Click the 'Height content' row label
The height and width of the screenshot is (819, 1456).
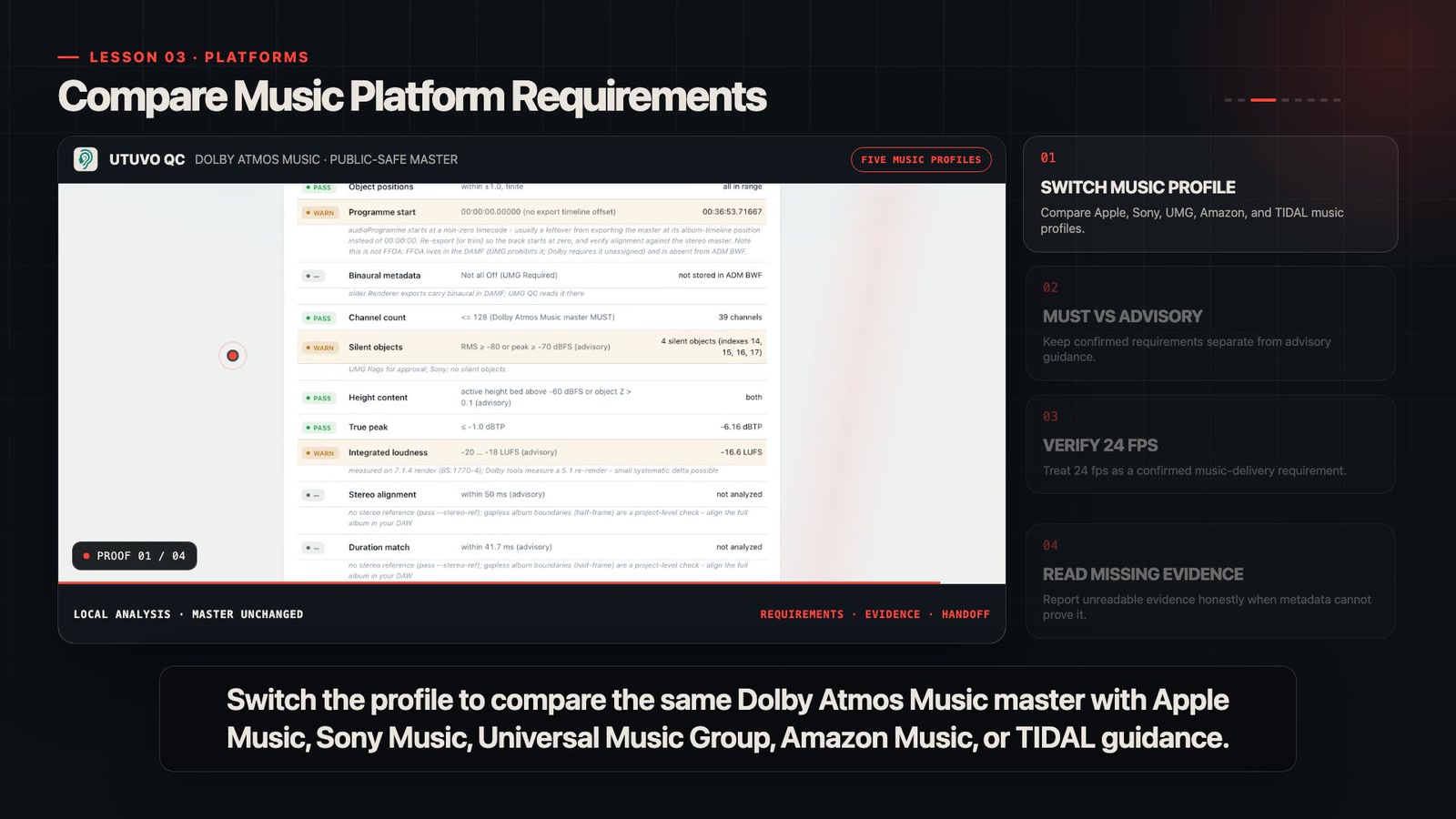tap(378, 398)
